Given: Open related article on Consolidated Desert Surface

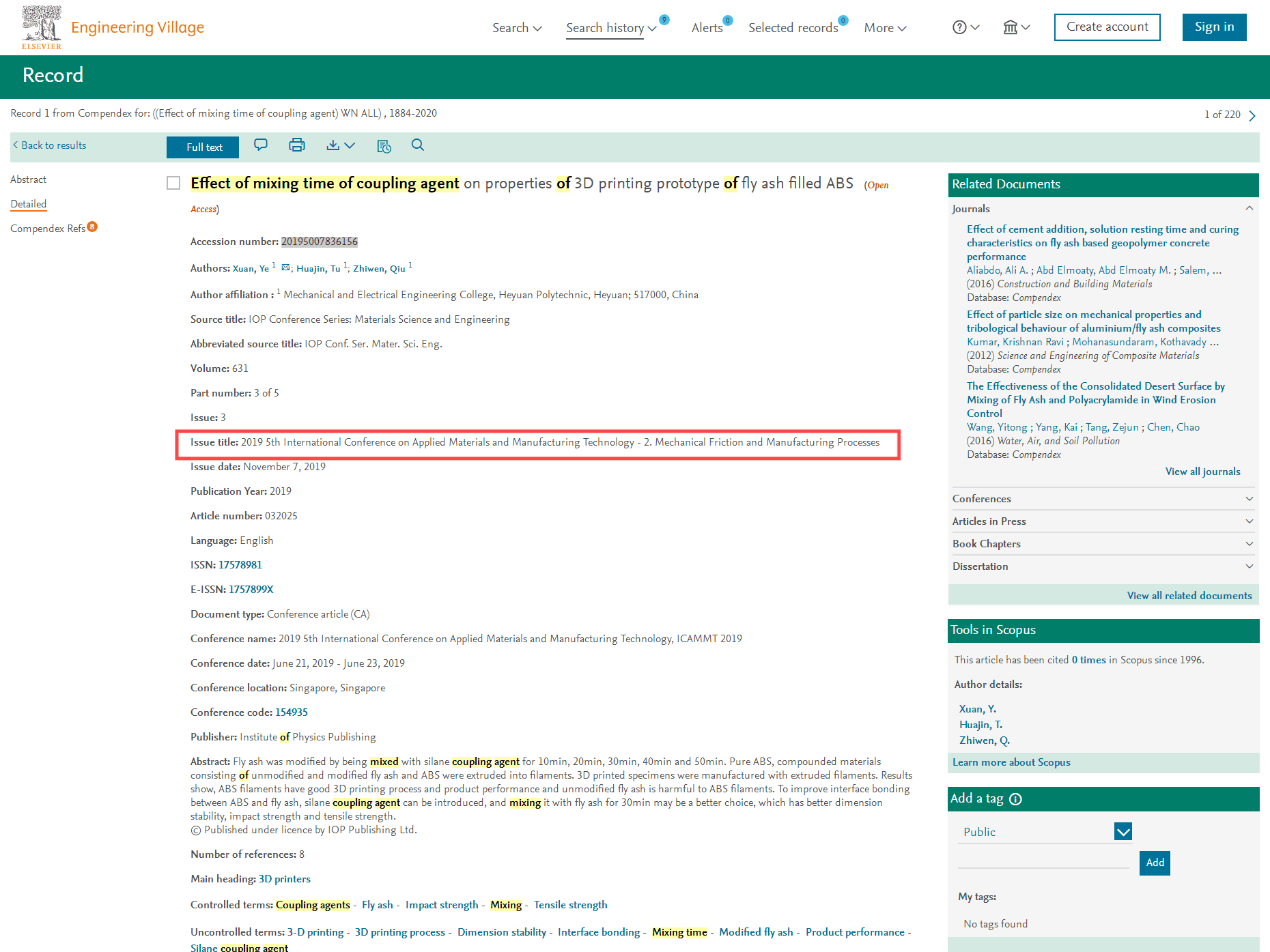Looking at the screenshot, I should click(x=1096, y=400).
